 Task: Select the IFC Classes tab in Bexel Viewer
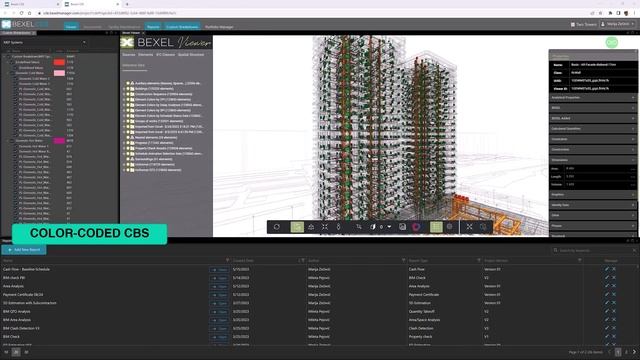pos(165,55)
